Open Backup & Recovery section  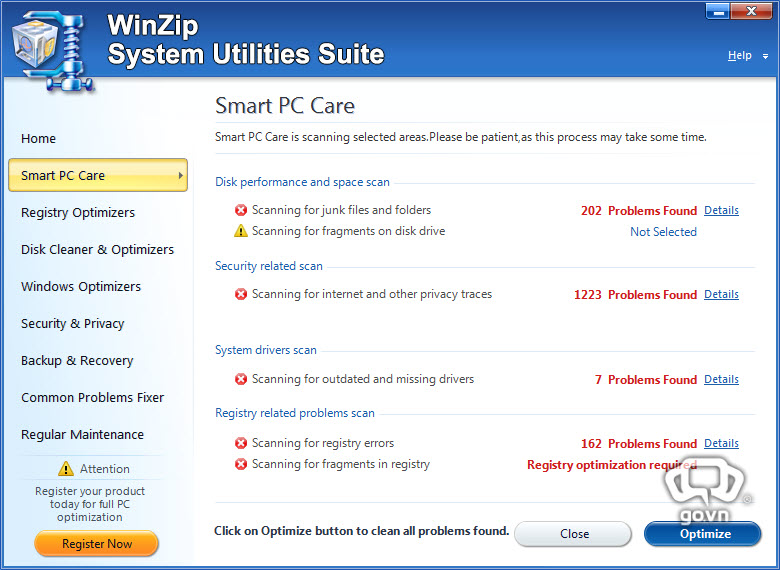[x=77, y=361]
